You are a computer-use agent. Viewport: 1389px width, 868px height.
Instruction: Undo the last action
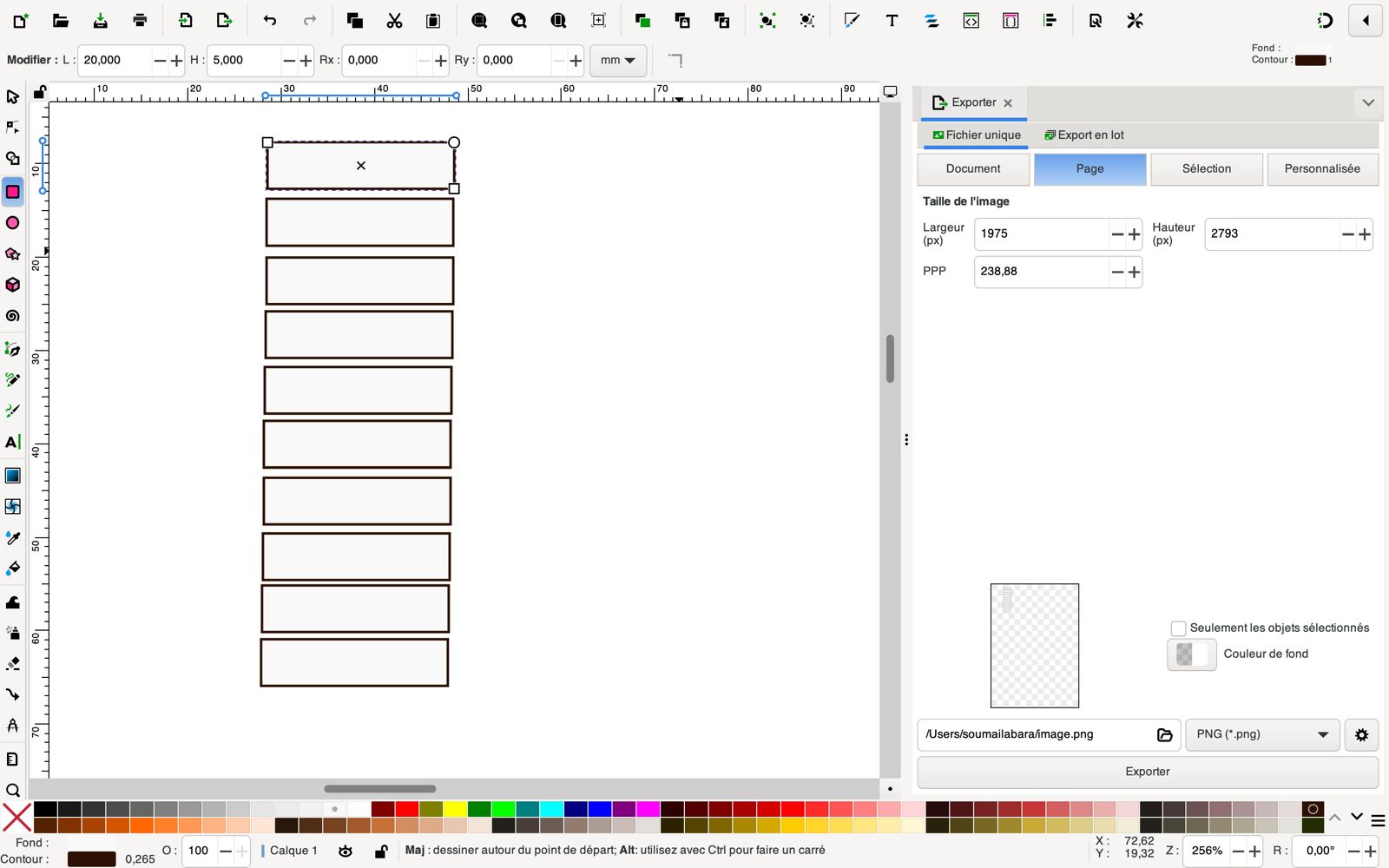click(x=270, y=20)
